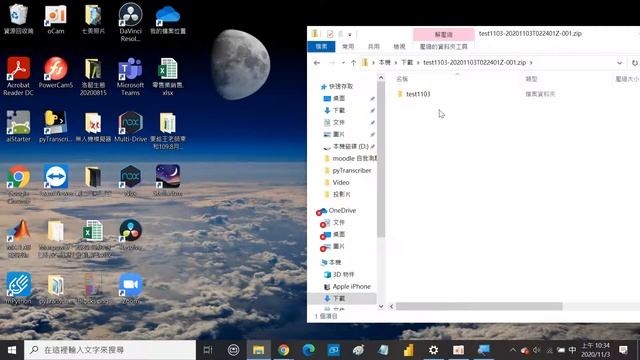The width and height of the screenshot is (640, 360).
Task: Open the Share ribbon tab
Action: coord(373,47)
